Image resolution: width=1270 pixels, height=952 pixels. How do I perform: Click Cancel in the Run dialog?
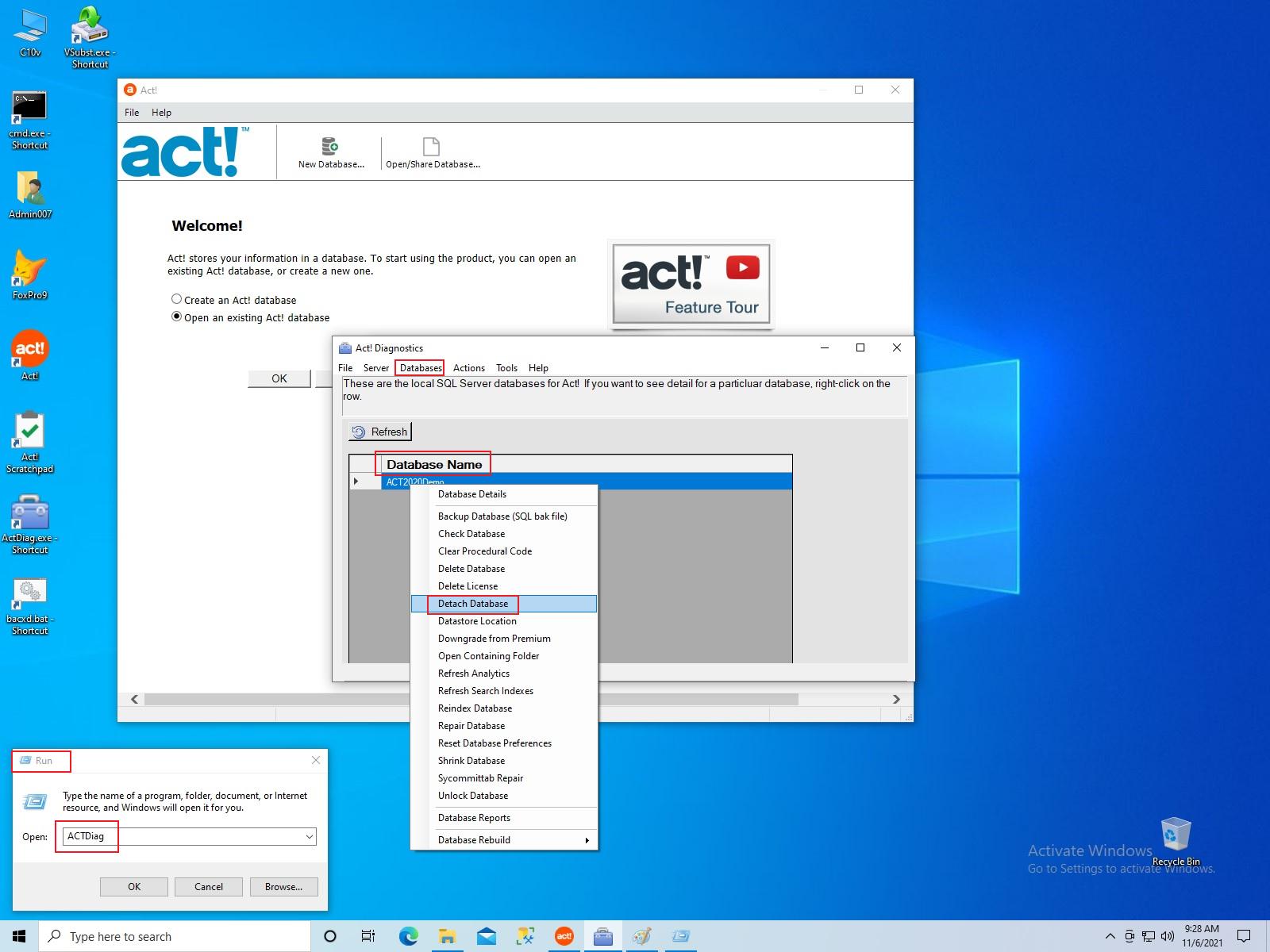click(x=209, y=887)
